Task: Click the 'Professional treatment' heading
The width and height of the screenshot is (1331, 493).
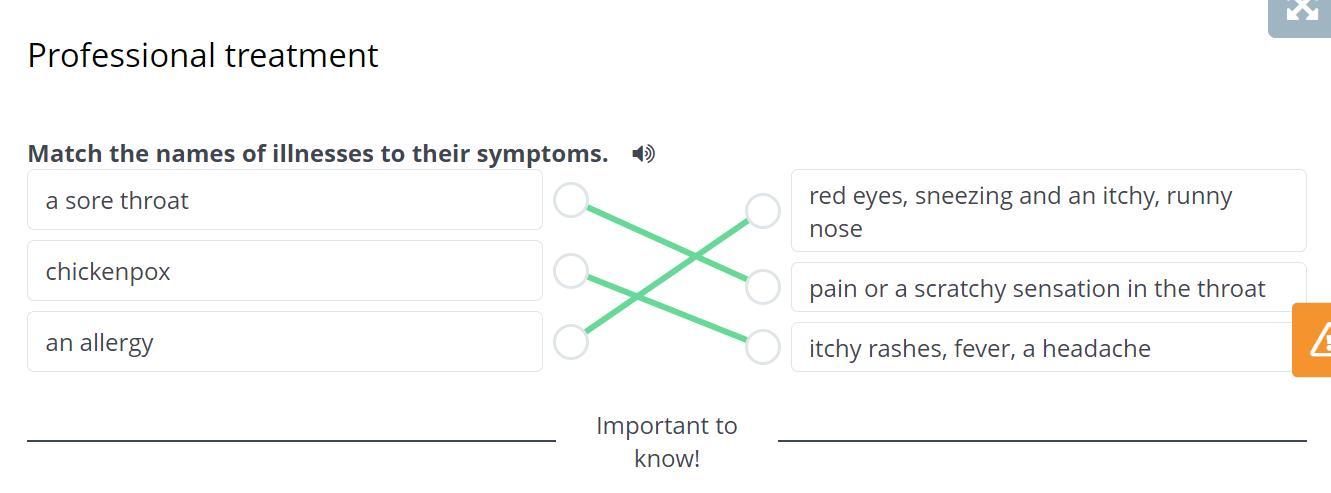Action: click(x=203, y=55)
